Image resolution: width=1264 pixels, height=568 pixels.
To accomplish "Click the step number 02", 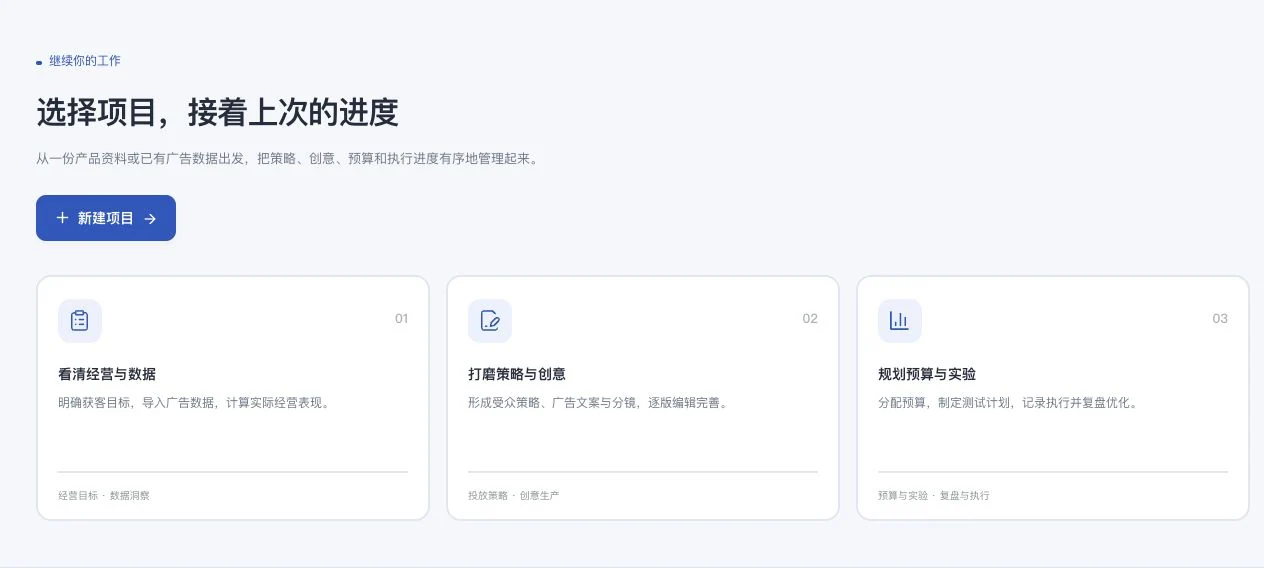I will tap(810, 319).
